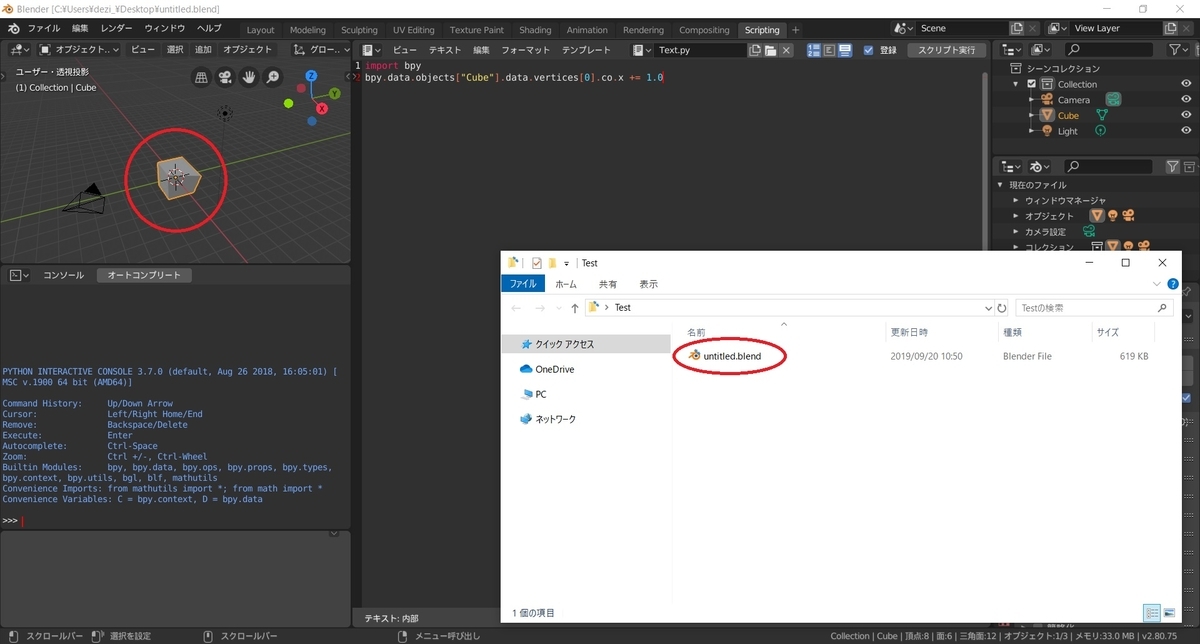Click the magnifier zoom icon in viewport
This screenshot has height=644, width=1200.
click(x=273, y=77)
